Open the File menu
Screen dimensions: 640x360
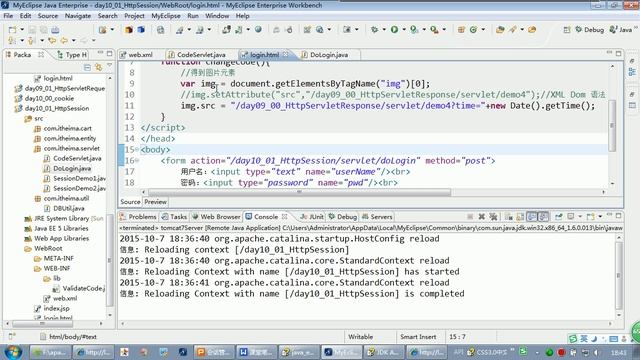(x=8, y=16)
